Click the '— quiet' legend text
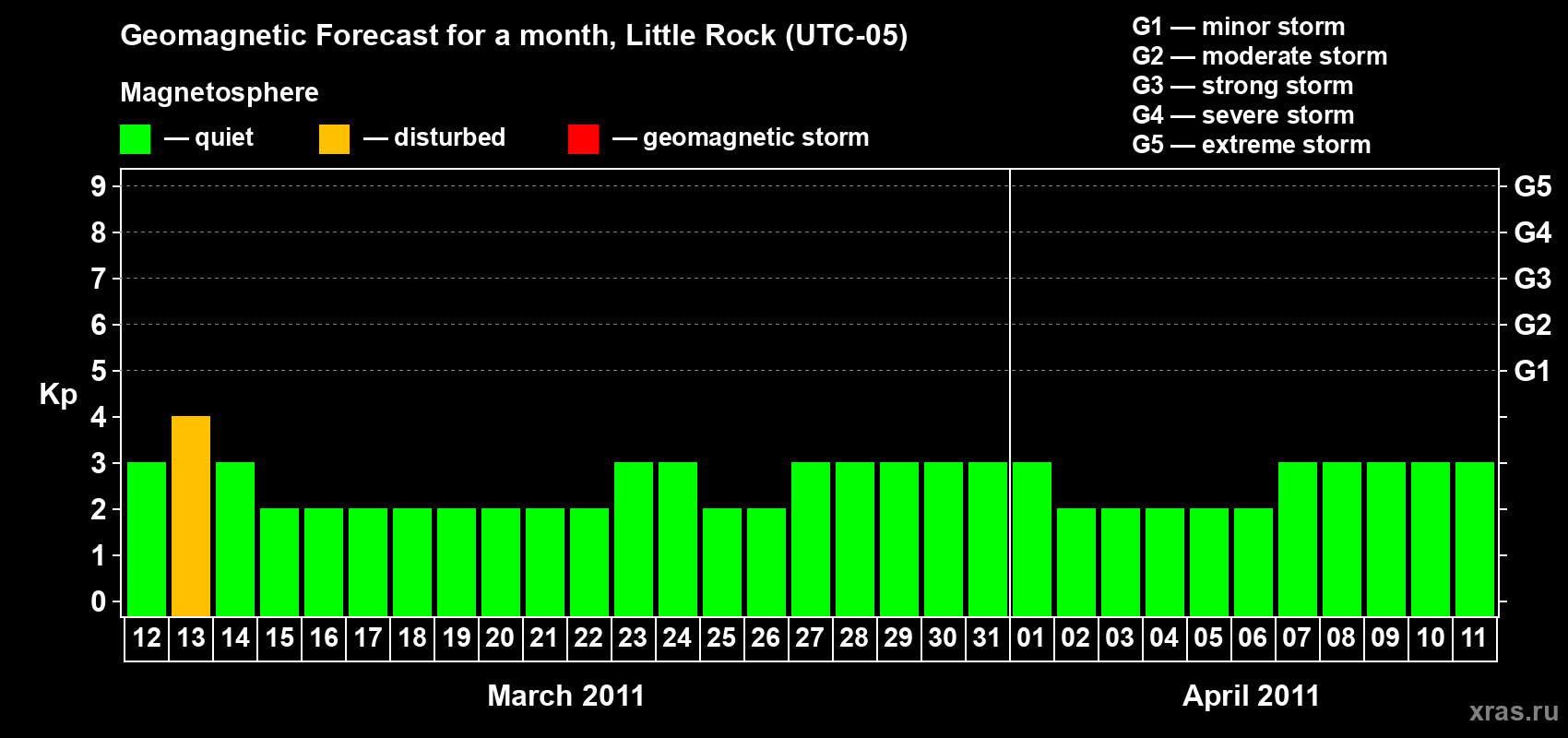 tap(208, 137)
